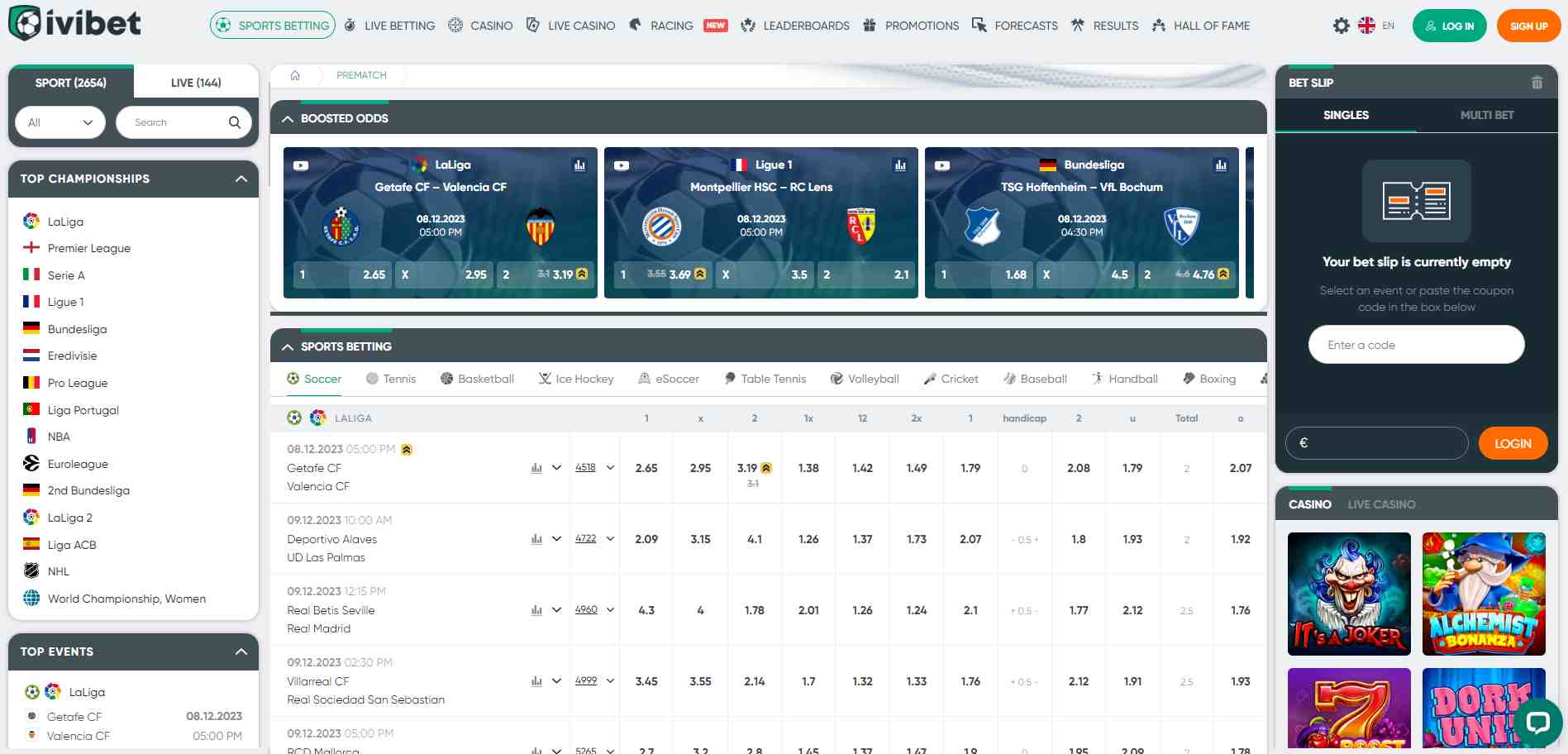Open LIVE BETTING menu
Screen dimensions: 1568x754
pyautogui.click(x=389, y=26)
